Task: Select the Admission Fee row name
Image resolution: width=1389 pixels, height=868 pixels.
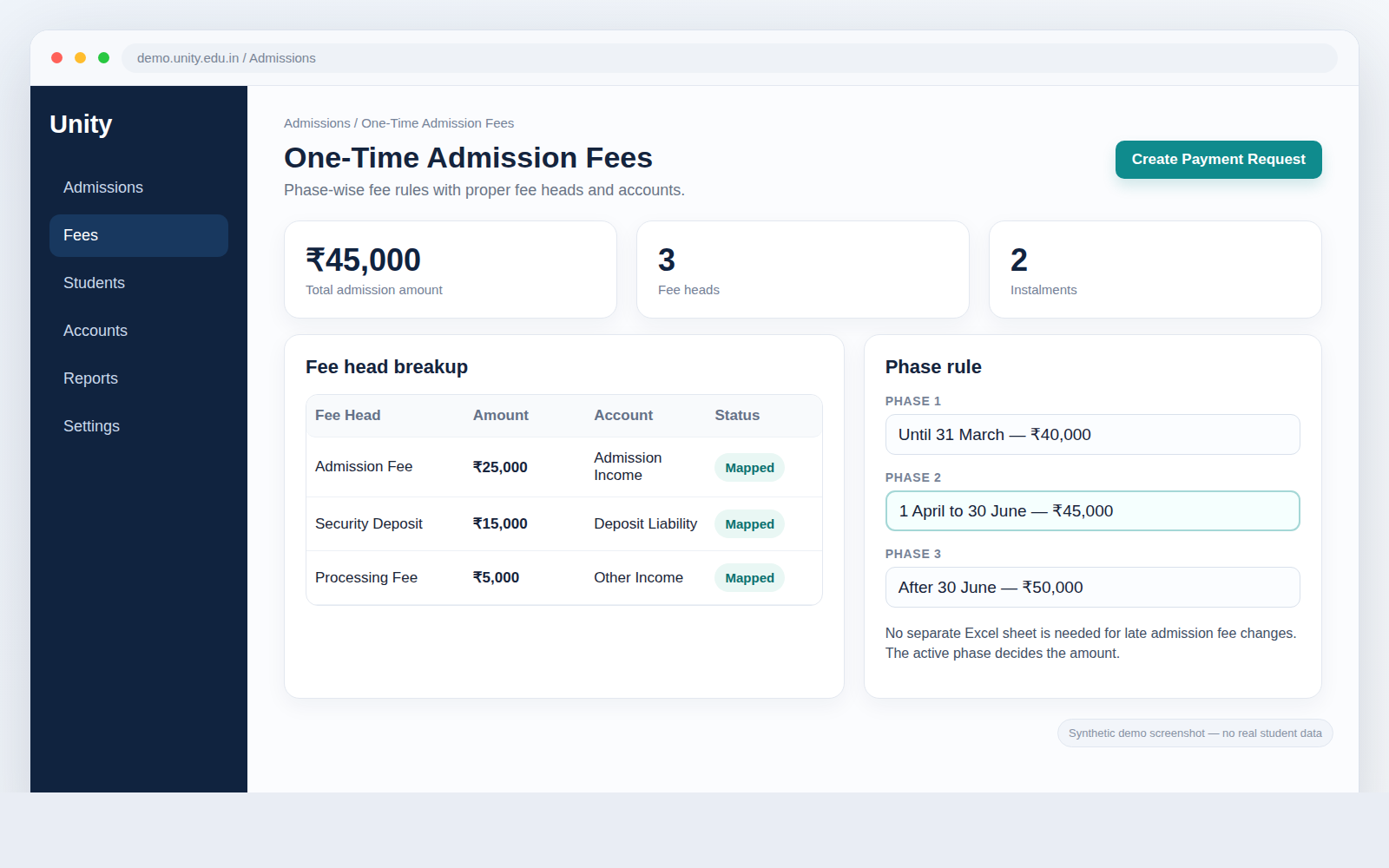Action: (x=364, y=467)
